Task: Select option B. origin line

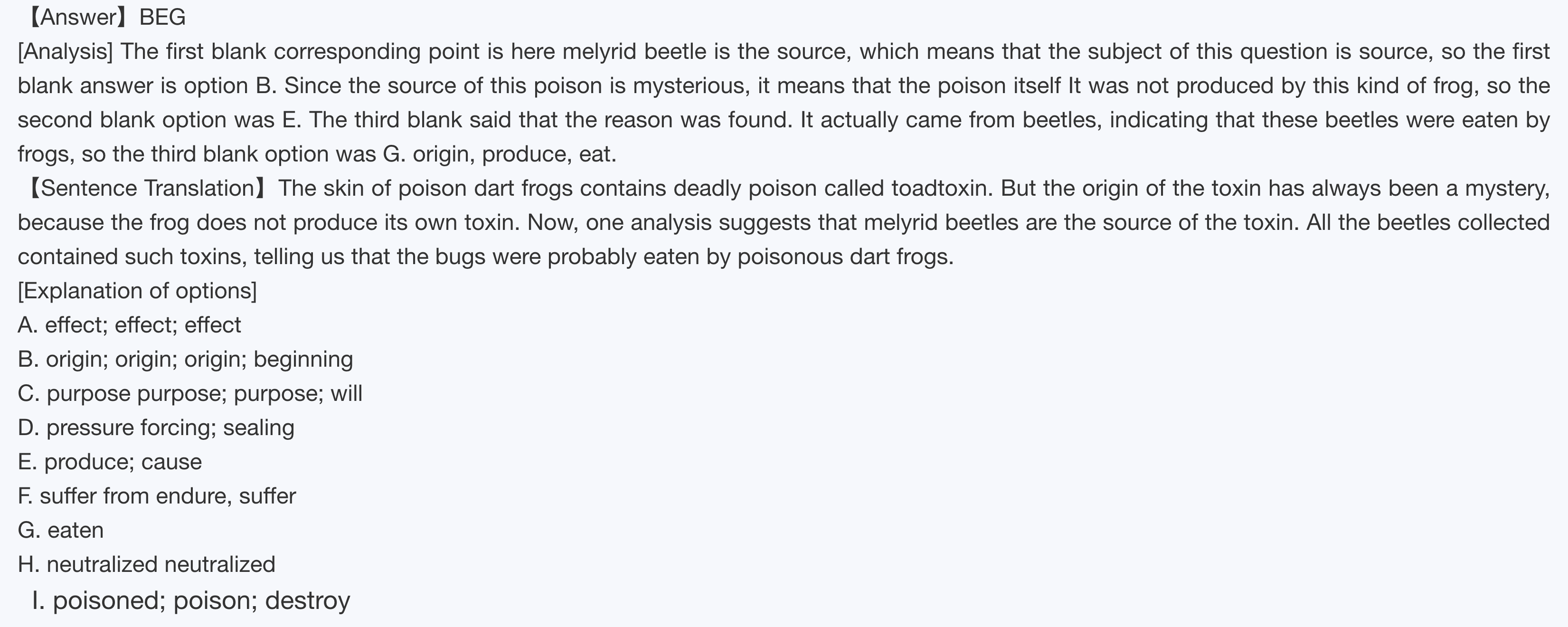Action: tap(185, 359)
